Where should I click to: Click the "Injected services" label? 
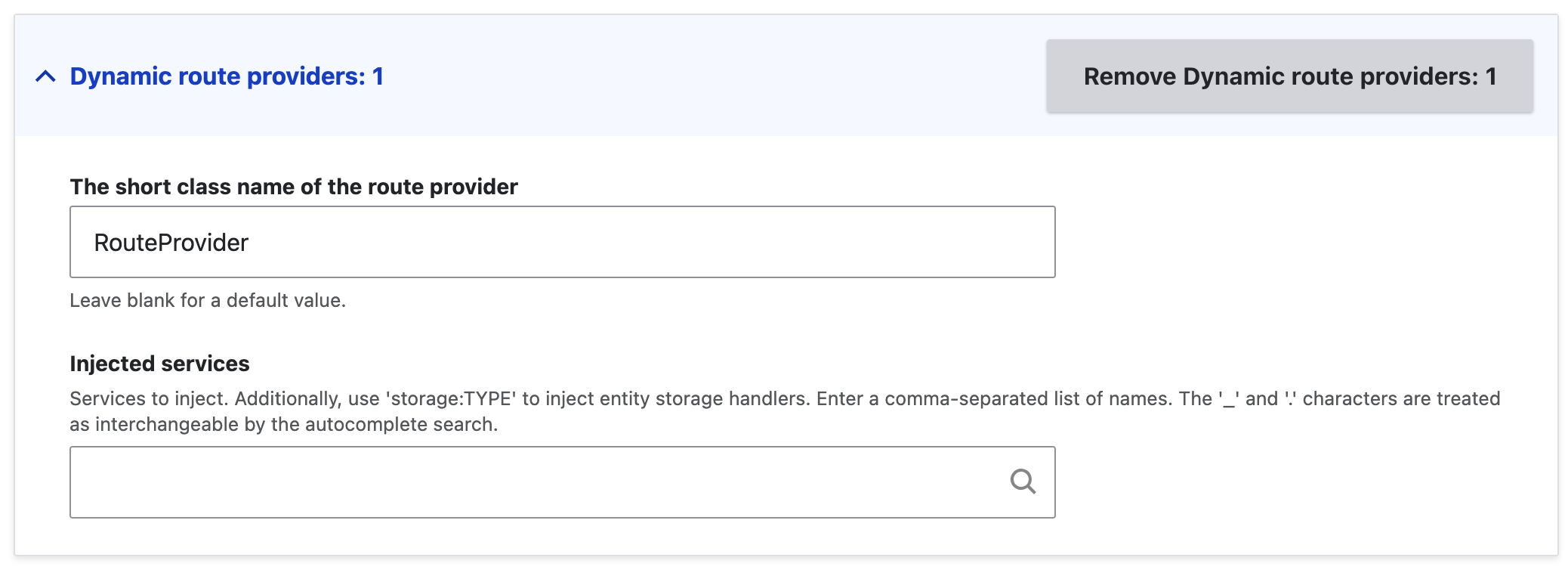point(159,364)
